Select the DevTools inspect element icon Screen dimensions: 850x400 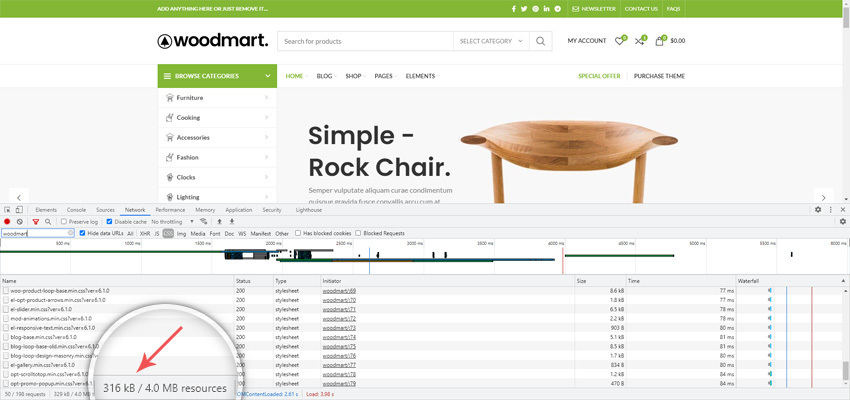pos(8,210)
